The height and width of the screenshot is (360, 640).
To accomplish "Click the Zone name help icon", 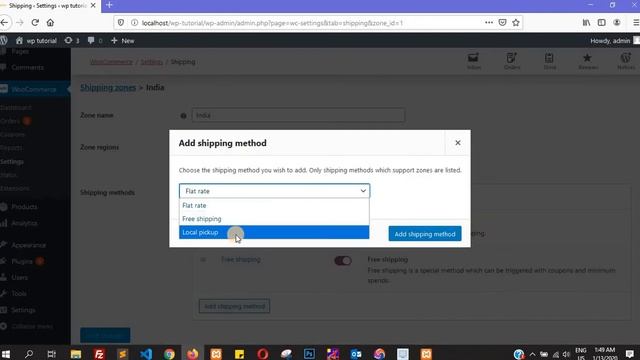I will pyautogui.click(x=183, y=116).
